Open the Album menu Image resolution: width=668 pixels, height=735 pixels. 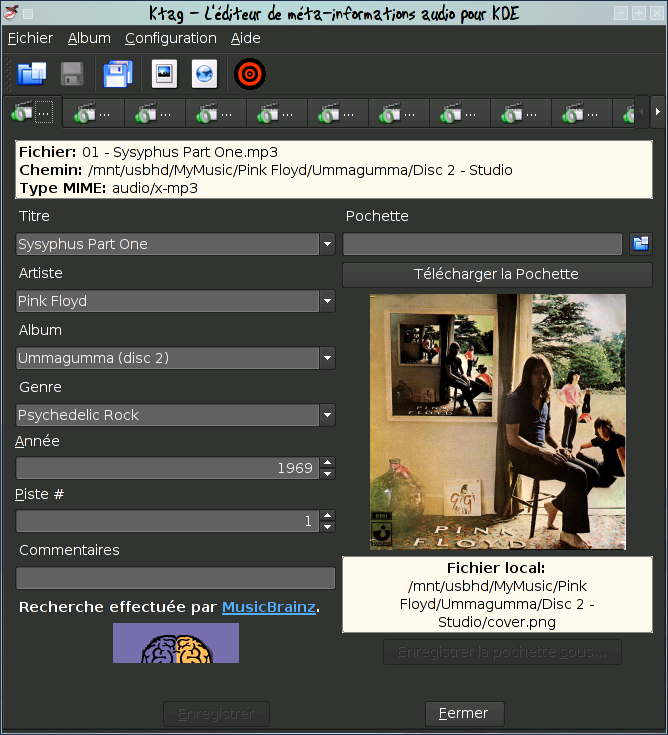pyautogui.click(x=89, y=38)
